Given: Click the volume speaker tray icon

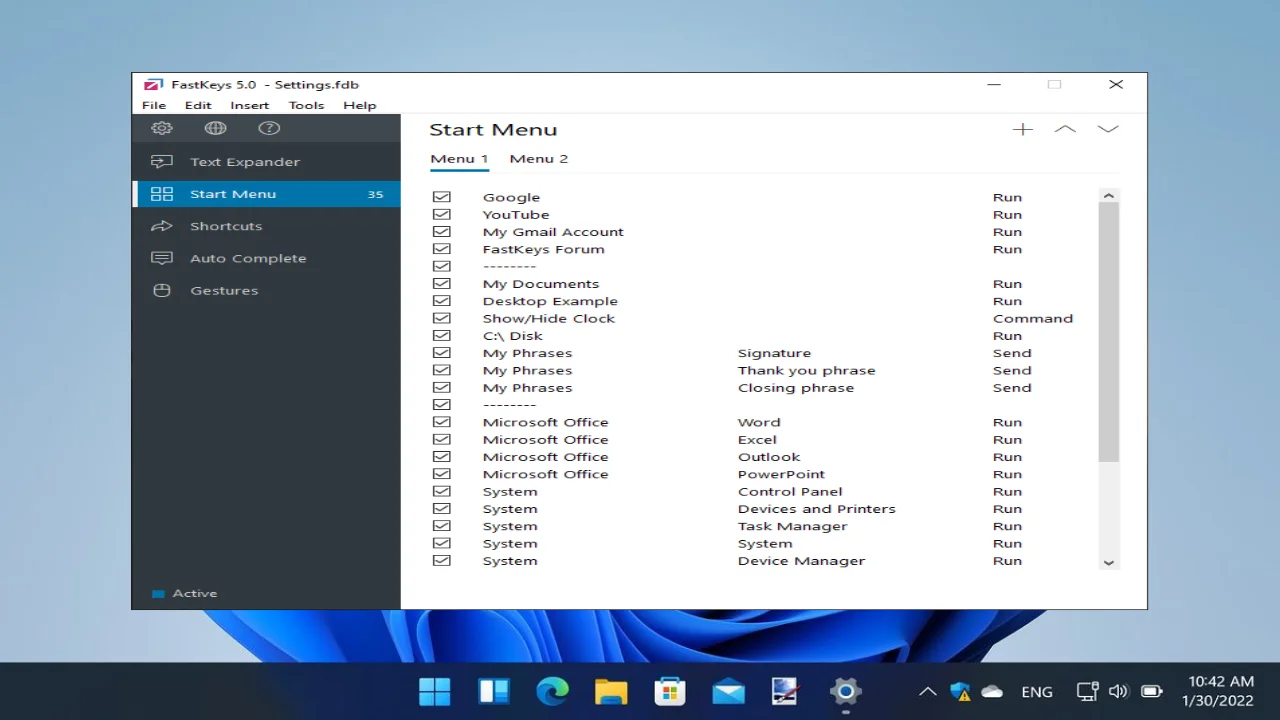Looking at the screenshot, I should point(1118,691).
